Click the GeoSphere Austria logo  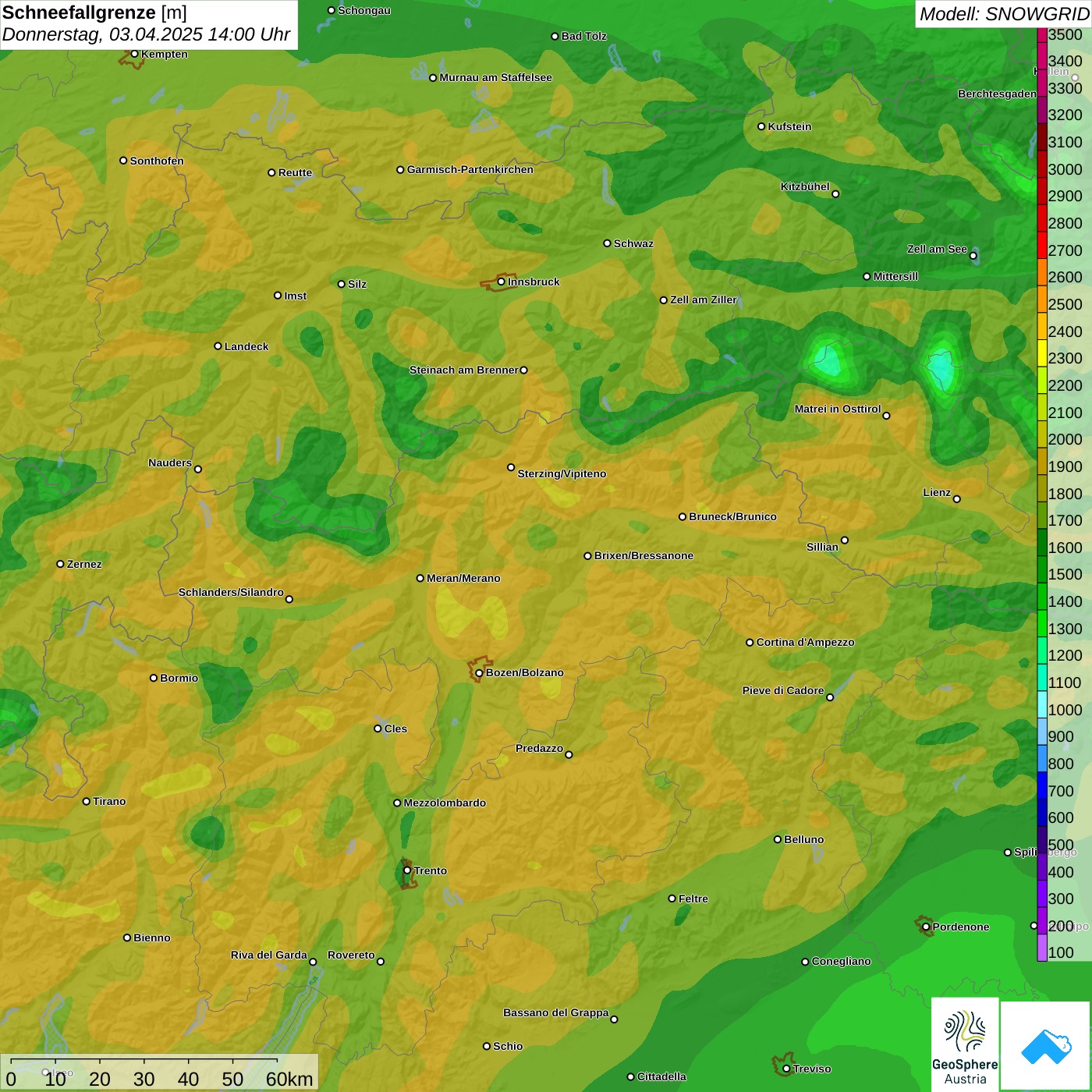pyautogui.click(x=965, y=1045)
